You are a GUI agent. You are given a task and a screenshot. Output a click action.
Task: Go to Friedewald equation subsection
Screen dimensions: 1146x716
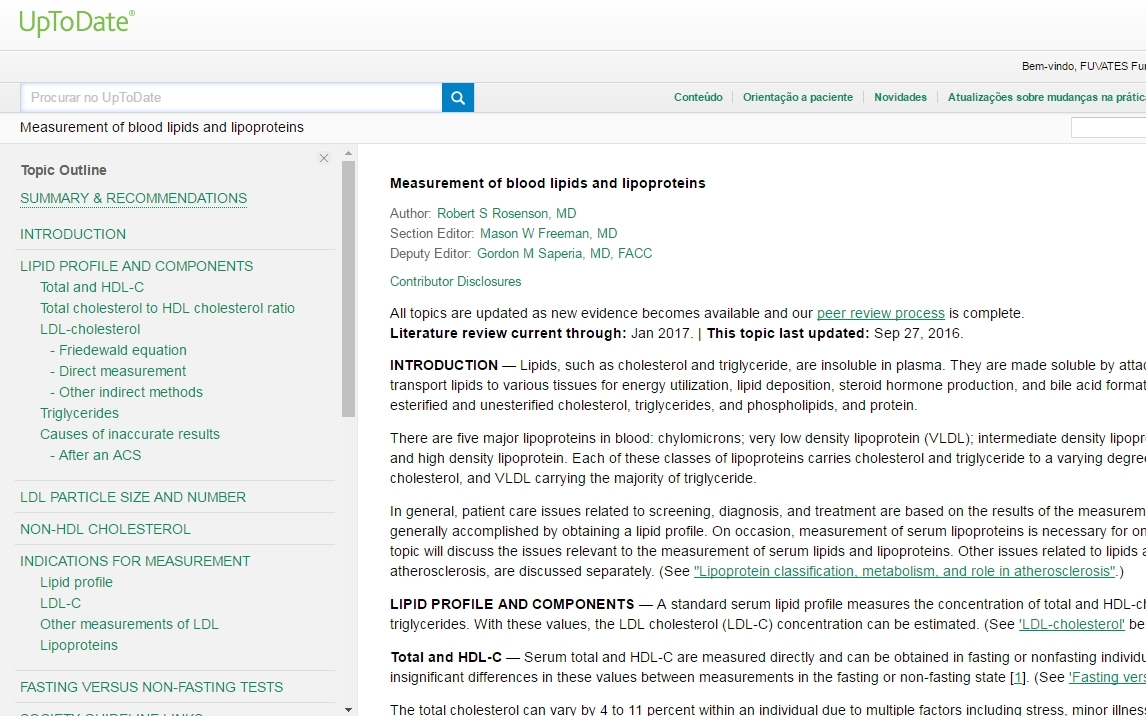122,350
